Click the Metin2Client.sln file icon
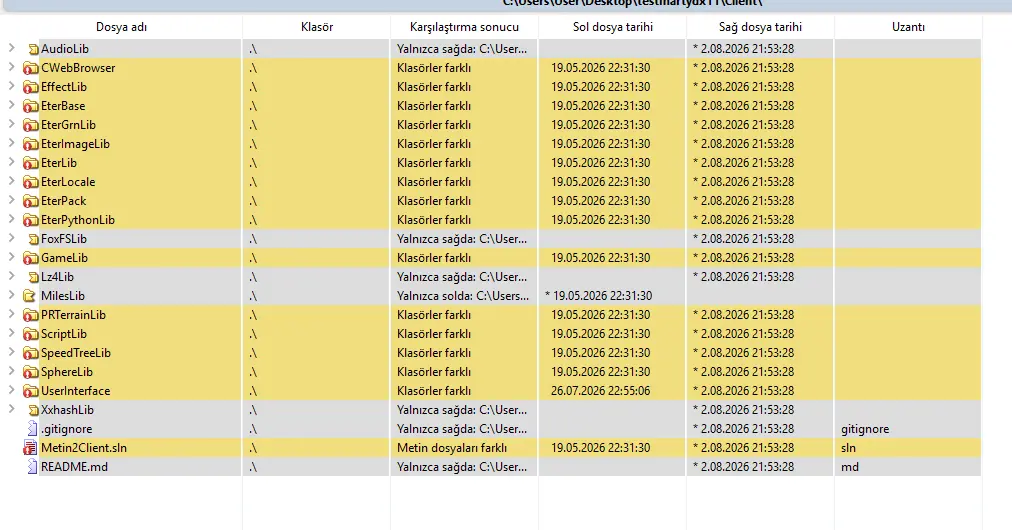This screenshot has width=1012, height=530. click(x=30, y=448)
